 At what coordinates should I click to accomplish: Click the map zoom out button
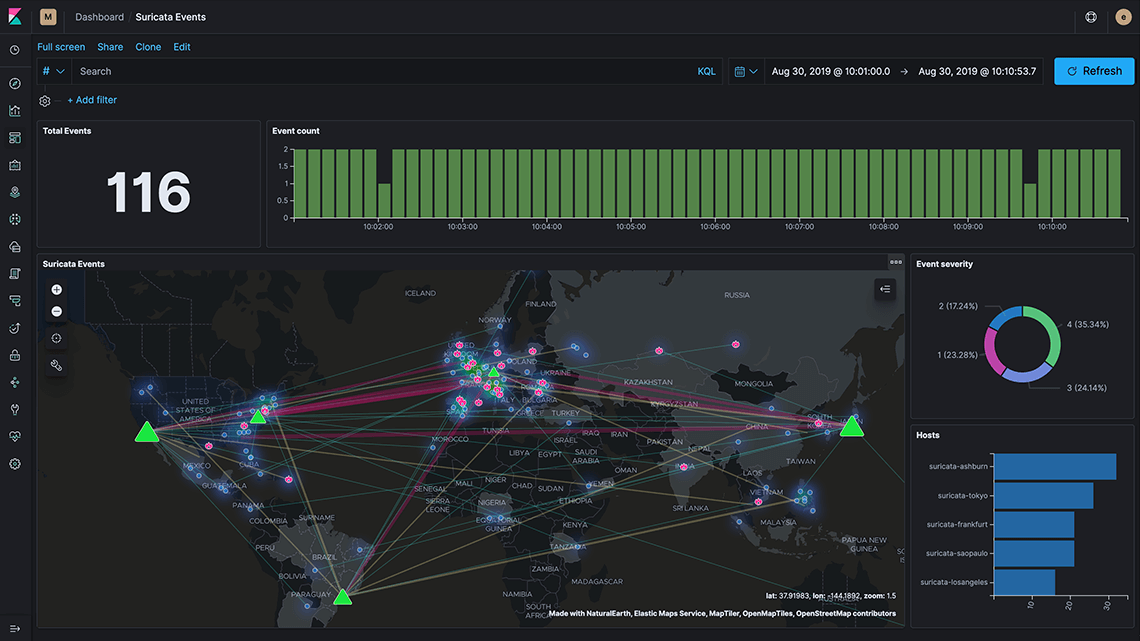[57, 312]
